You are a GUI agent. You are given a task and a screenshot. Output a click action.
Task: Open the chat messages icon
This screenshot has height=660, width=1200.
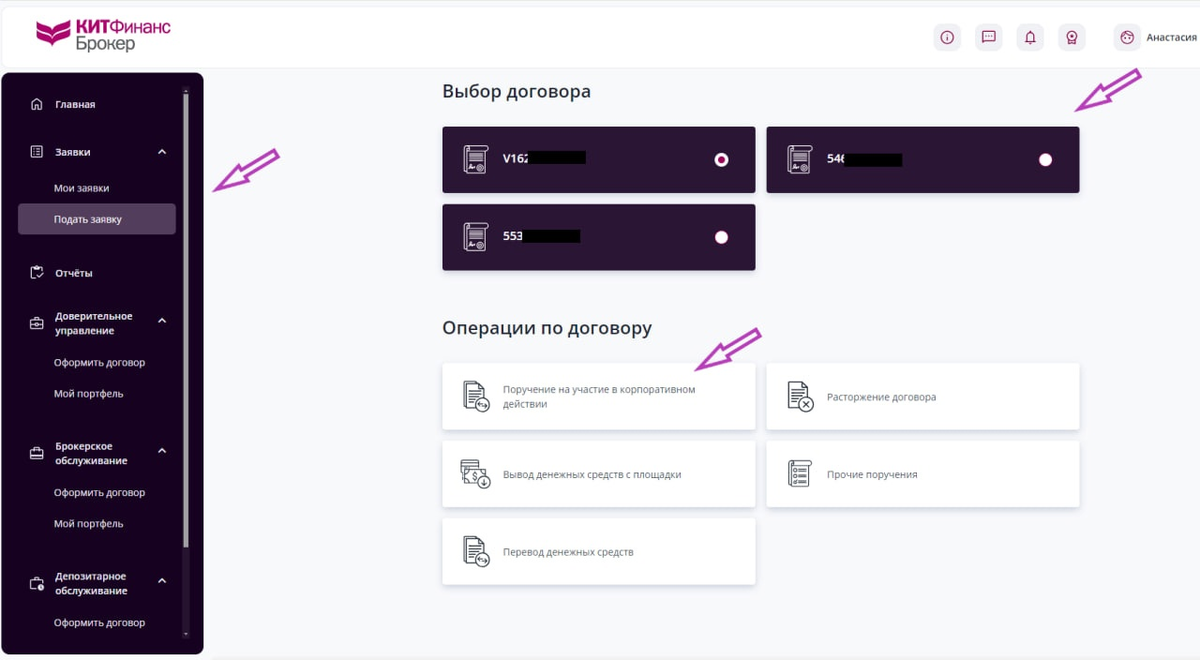tap(988, 38)
